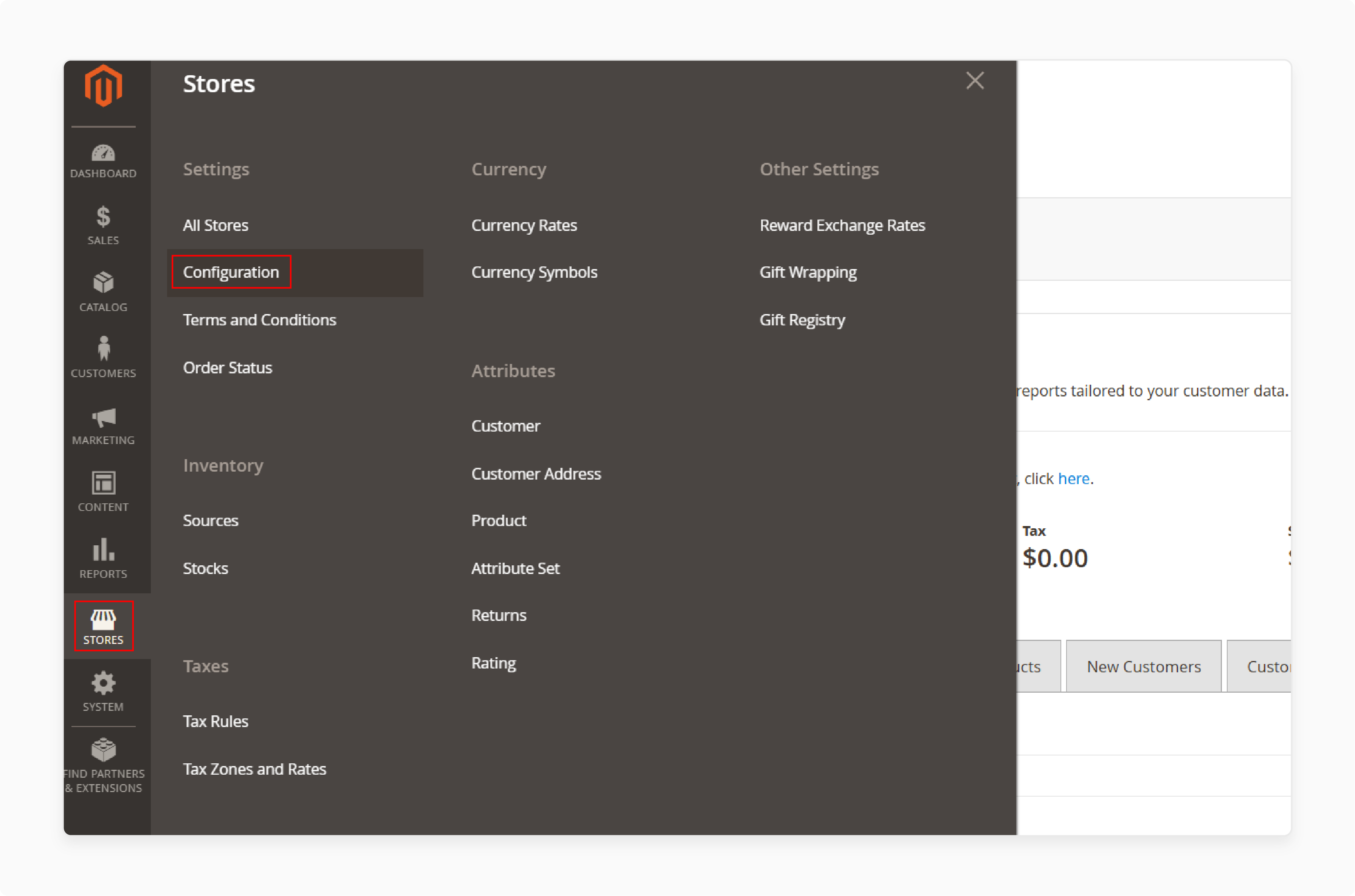The width and height of the screenshot is (1355, 896).
Task: Open Terms and Conditions
Action: [x=260, y=319]
